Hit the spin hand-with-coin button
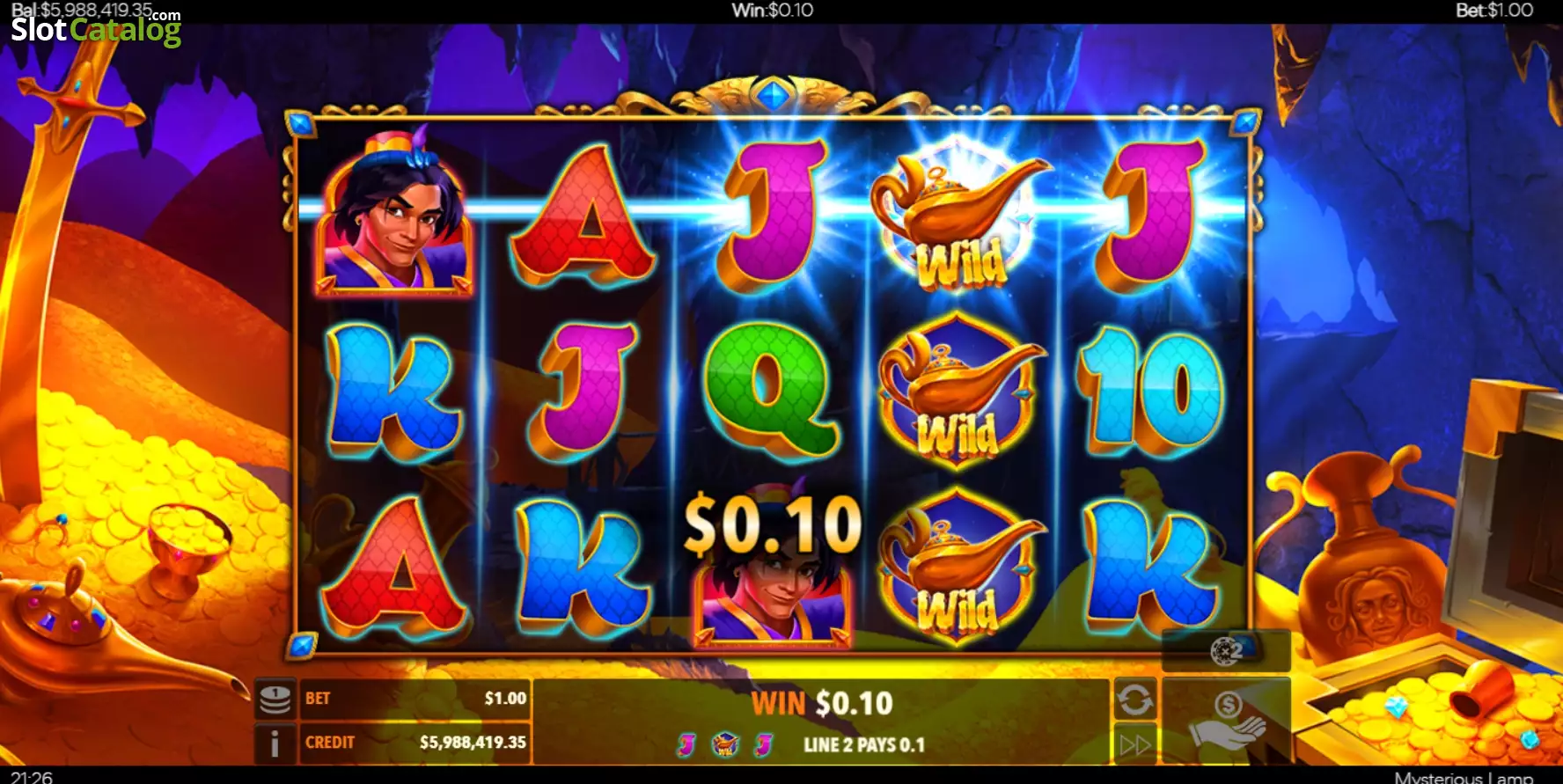 (x=1227, y=720)
